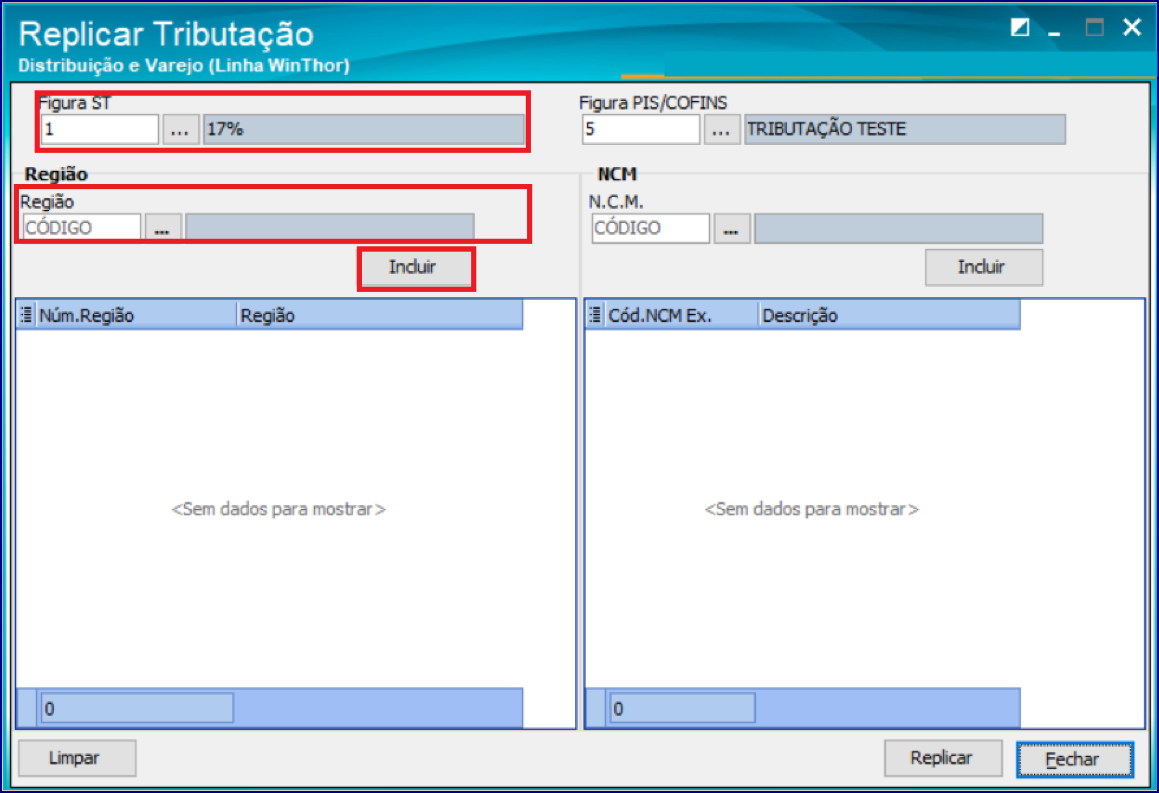This screenshot has height=793, width=1159.
Task: Close the Replicar Tributação window
Action: click(x=1132, y=28)
